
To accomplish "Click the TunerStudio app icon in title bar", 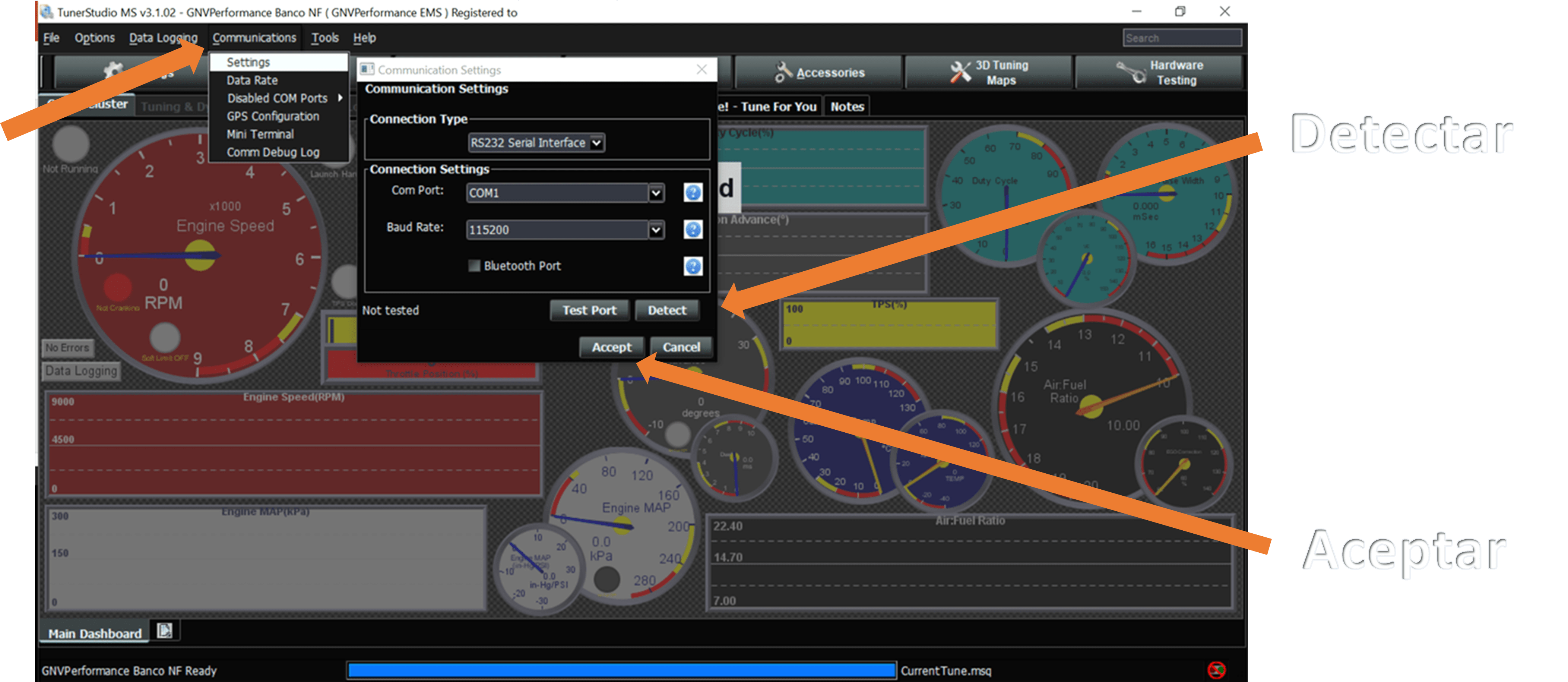I will click(46, 12).
